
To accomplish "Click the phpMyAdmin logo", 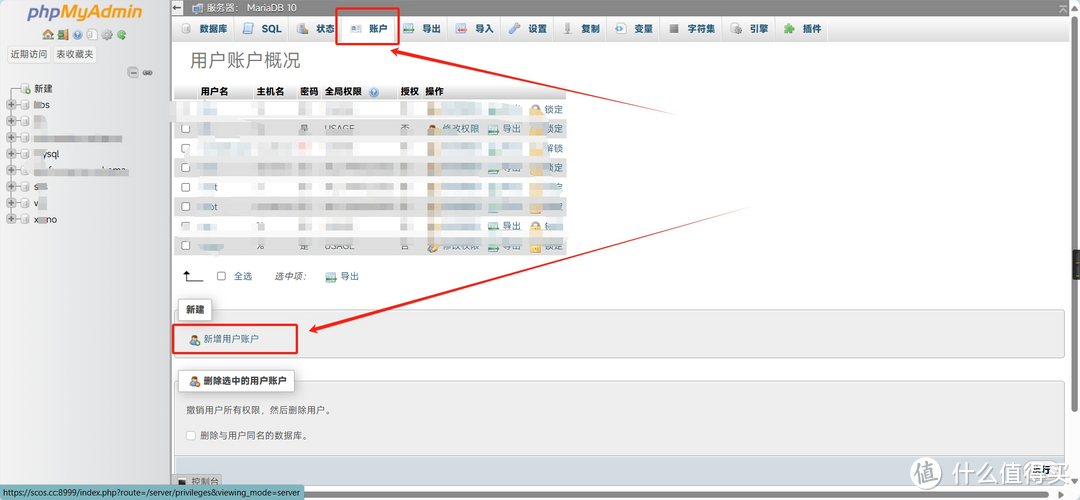I will [x=85, y=12].
